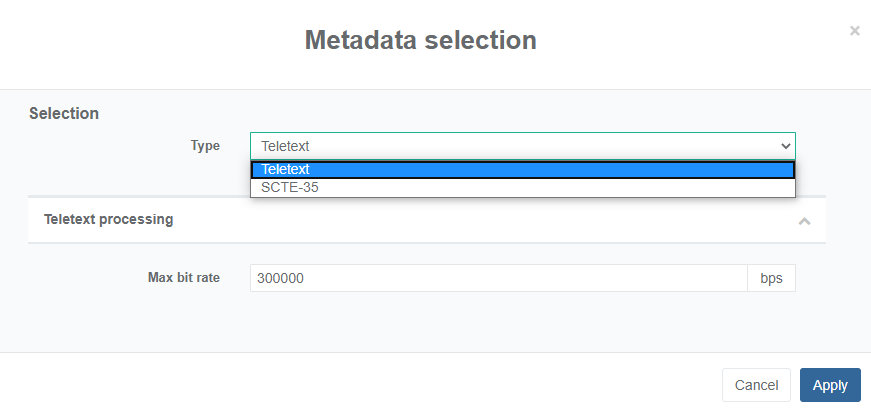This screenshot has height=411, width=871.
Task: Open the Type combo box
Action: [x=522, y=146]
